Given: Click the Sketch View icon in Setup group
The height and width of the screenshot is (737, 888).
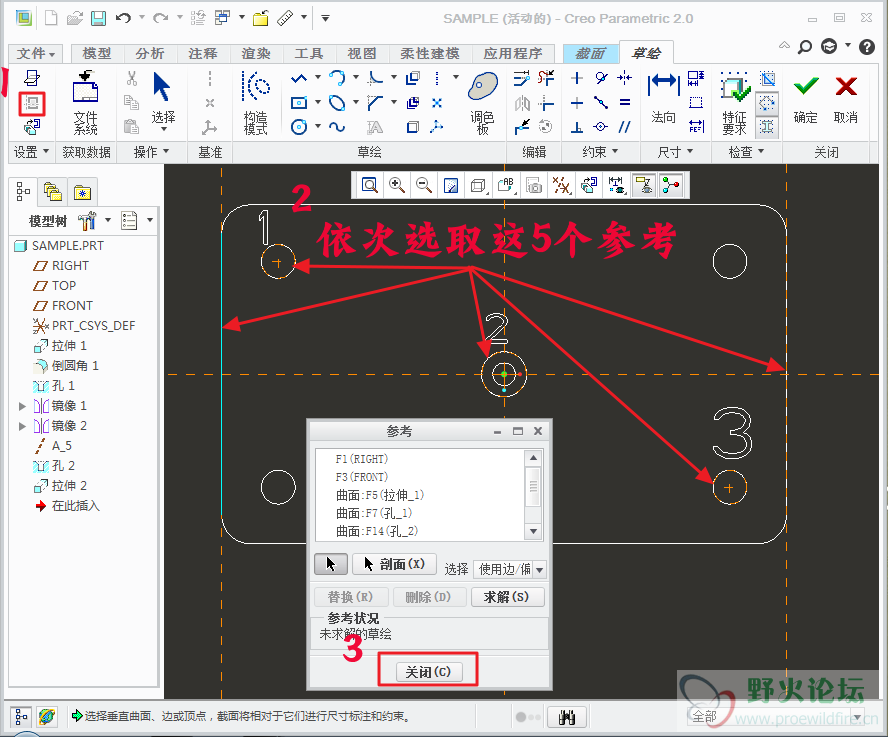Looking at the screenshot, I should coord(32,126).
